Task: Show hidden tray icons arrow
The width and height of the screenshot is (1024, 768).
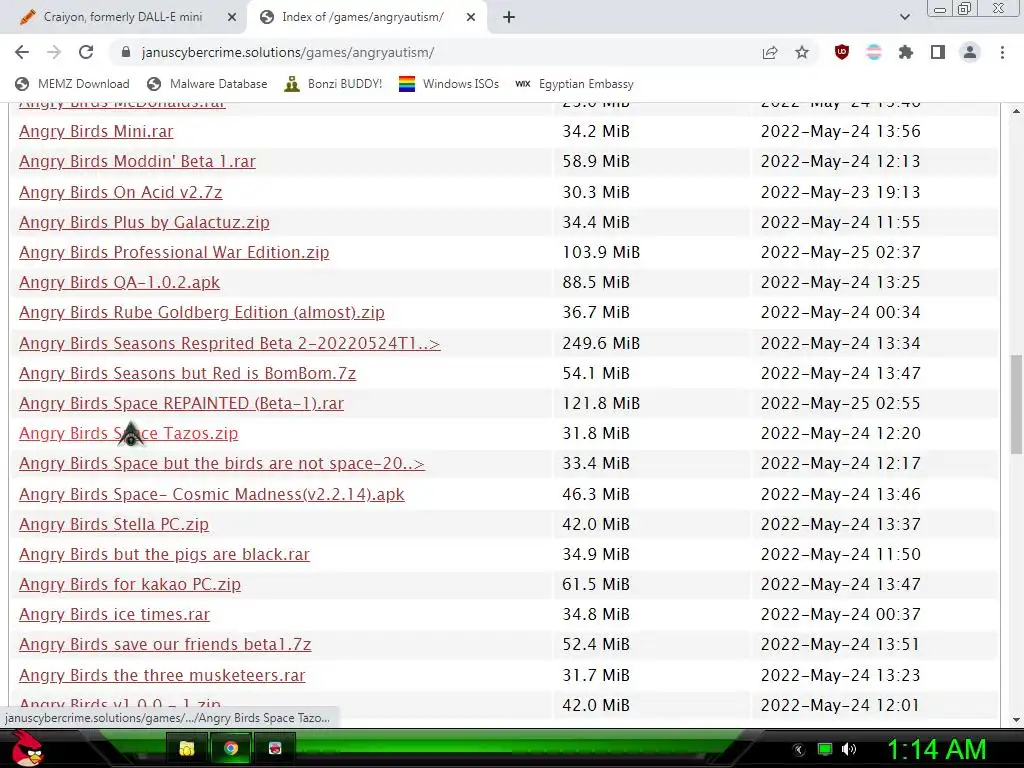Action: (x=798, y=749)
